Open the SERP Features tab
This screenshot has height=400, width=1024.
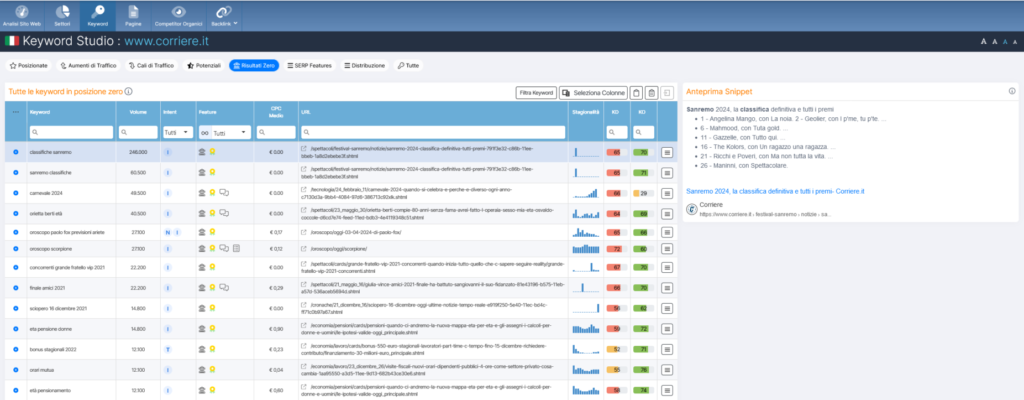coord(310,65)
